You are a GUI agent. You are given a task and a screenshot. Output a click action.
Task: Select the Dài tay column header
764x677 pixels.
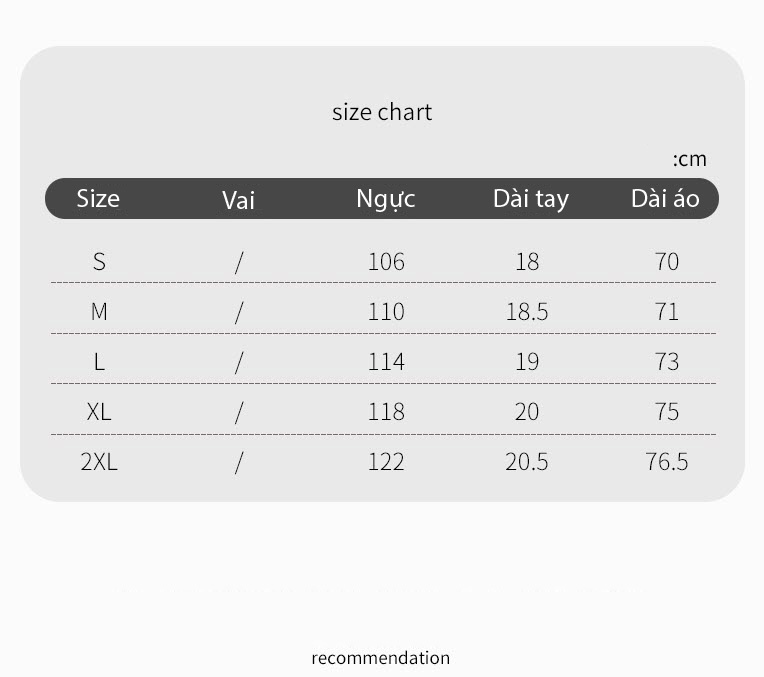point(531,199)
